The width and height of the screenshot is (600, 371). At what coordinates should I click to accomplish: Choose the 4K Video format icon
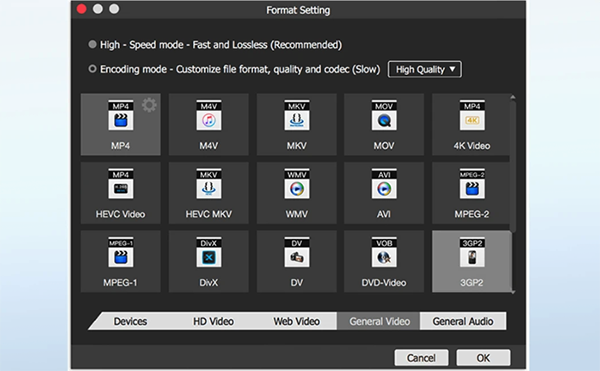pyautogui.click(x=472, y=115)
